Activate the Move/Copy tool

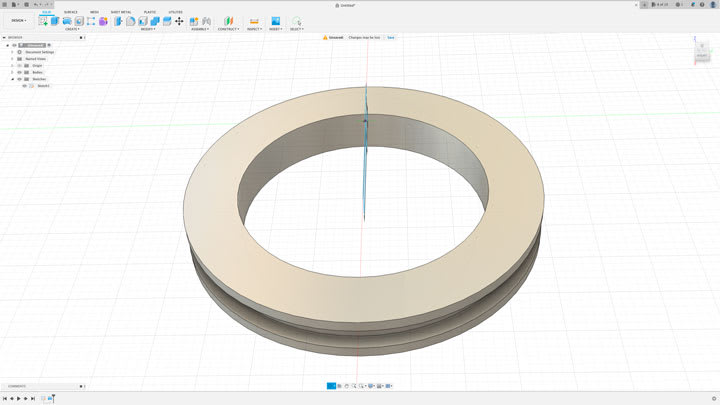[179, 21]
